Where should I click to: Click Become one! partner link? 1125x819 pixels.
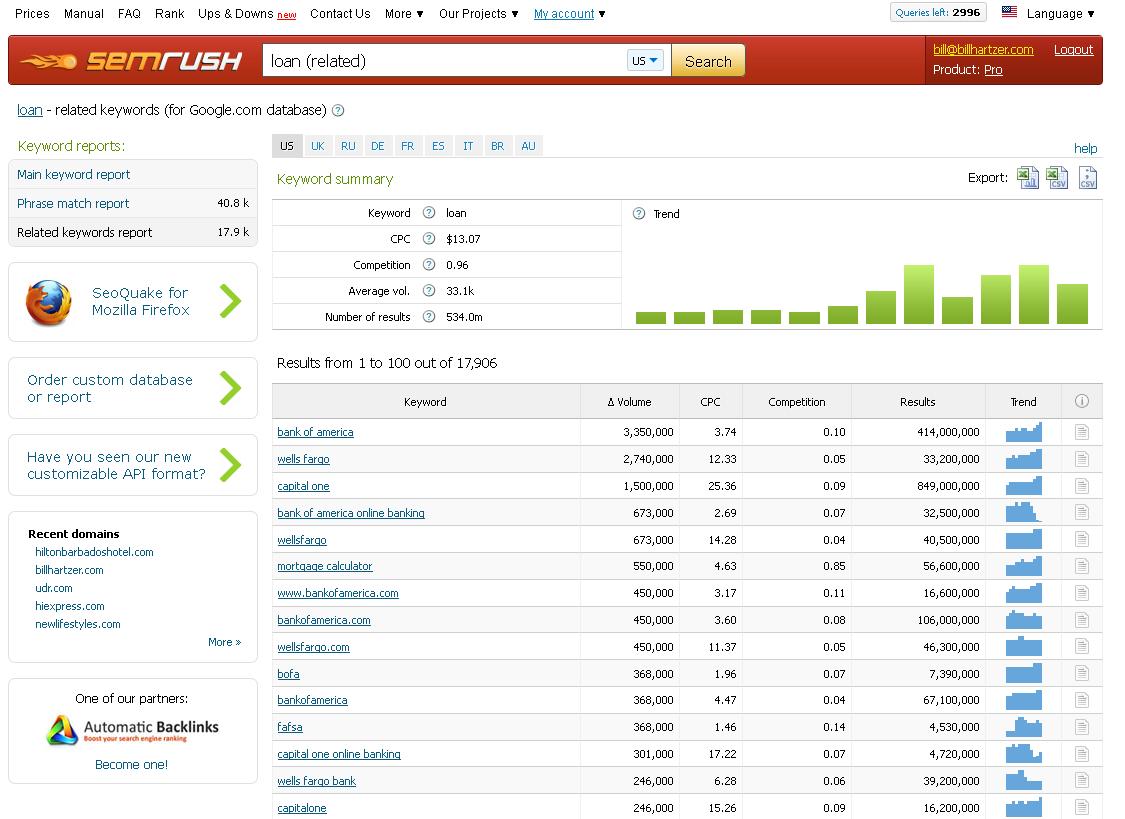131,764
